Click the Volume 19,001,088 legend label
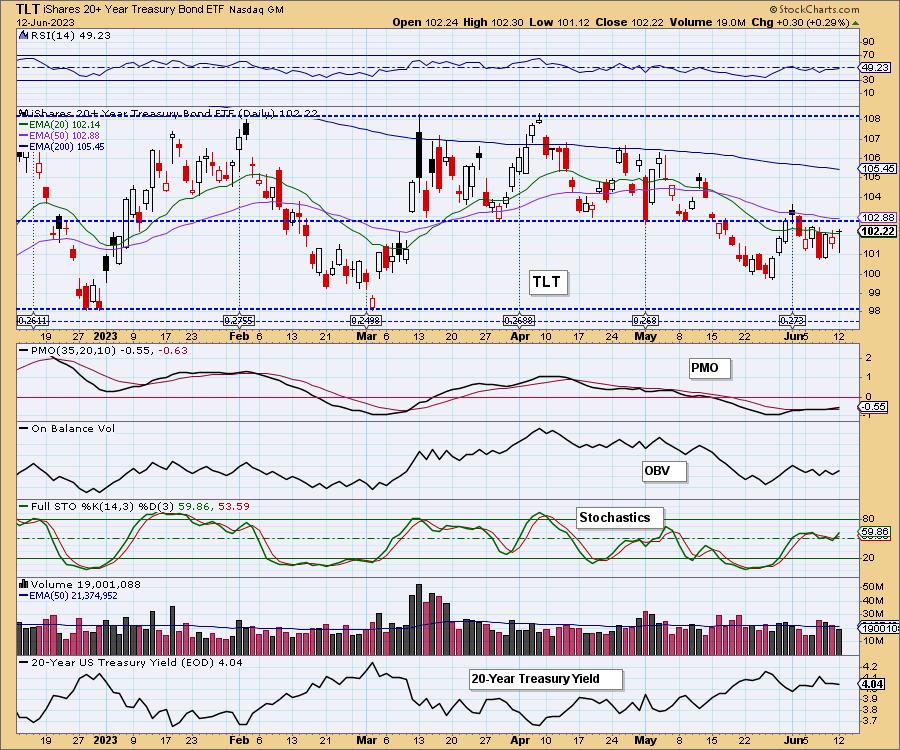 pos(86,584)
